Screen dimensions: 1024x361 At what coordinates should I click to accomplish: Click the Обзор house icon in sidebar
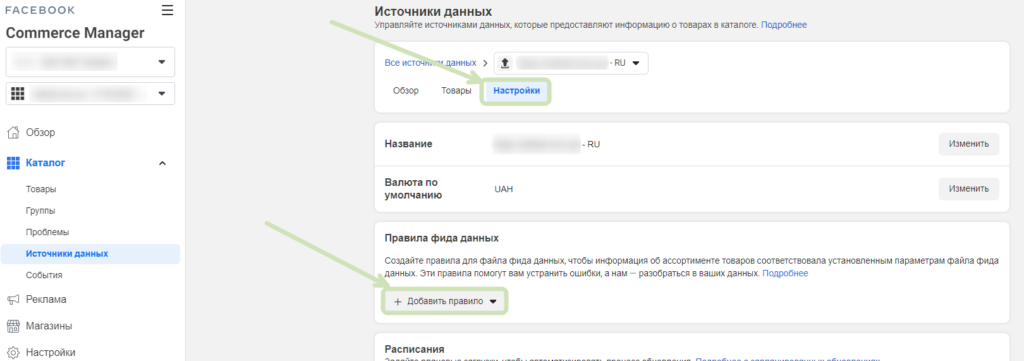click(x=13, y=133)
